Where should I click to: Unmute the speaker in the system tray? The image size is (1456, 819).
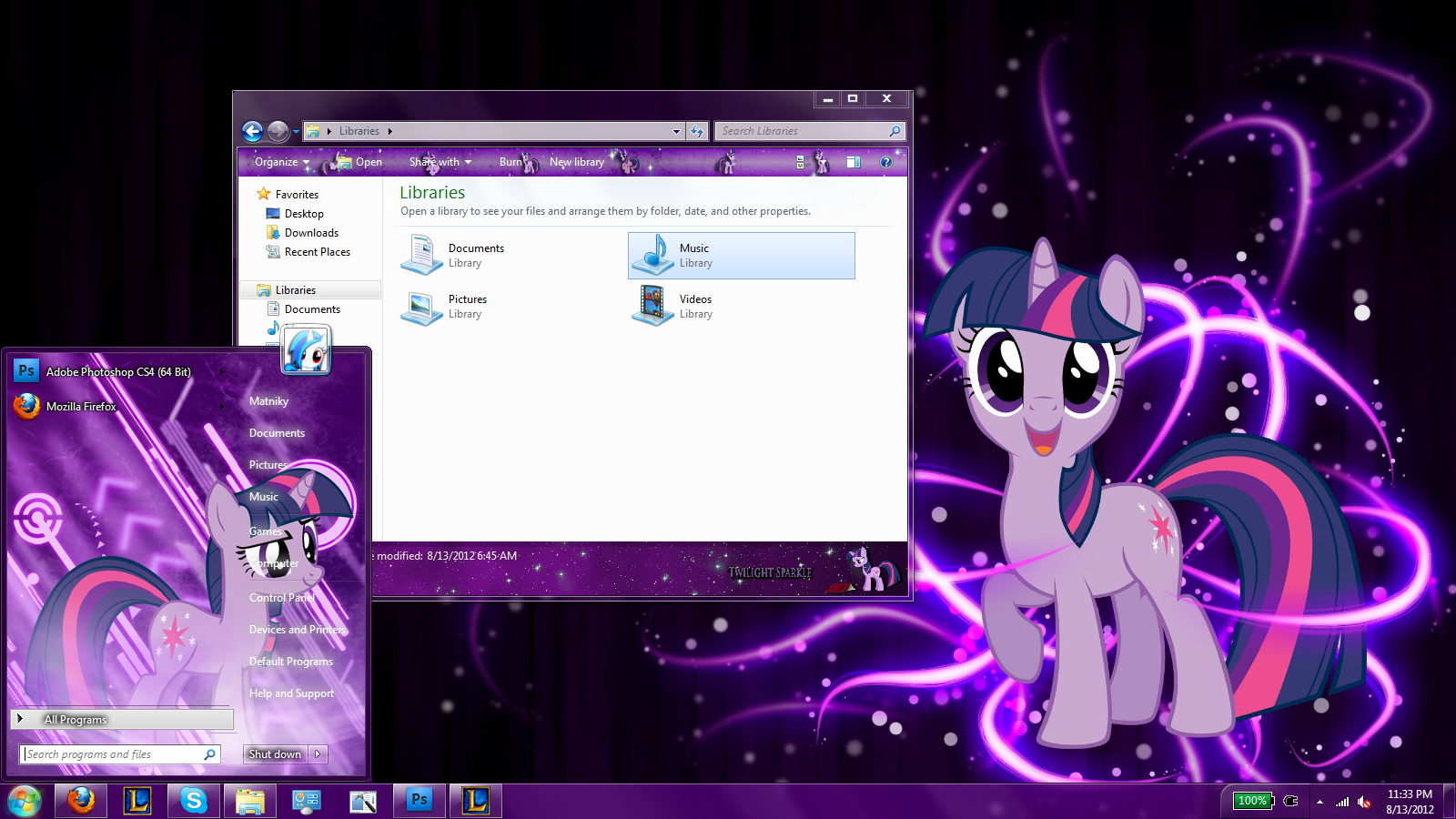(1364, 802)
